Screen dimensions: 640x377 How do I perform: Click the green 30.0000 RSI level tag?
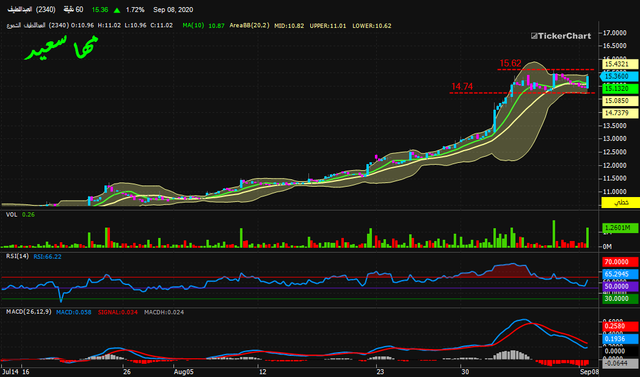(x=620, y=299)
